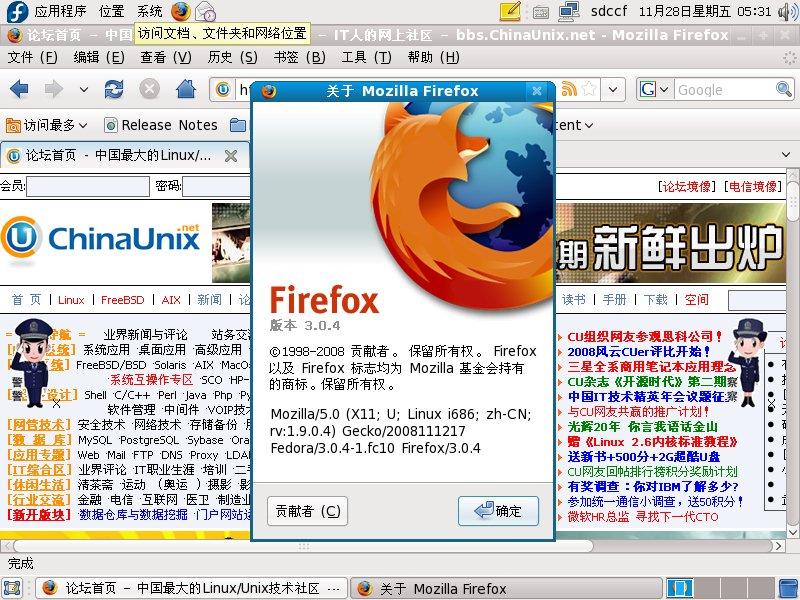This screenshot has height=600, width=800.
Task: Open the back history dropdown arrow
Action: tap(84, 90)
